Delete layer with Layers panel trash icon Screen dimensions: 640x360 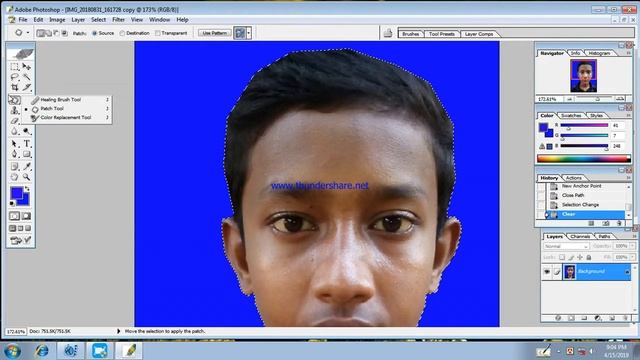626,318
